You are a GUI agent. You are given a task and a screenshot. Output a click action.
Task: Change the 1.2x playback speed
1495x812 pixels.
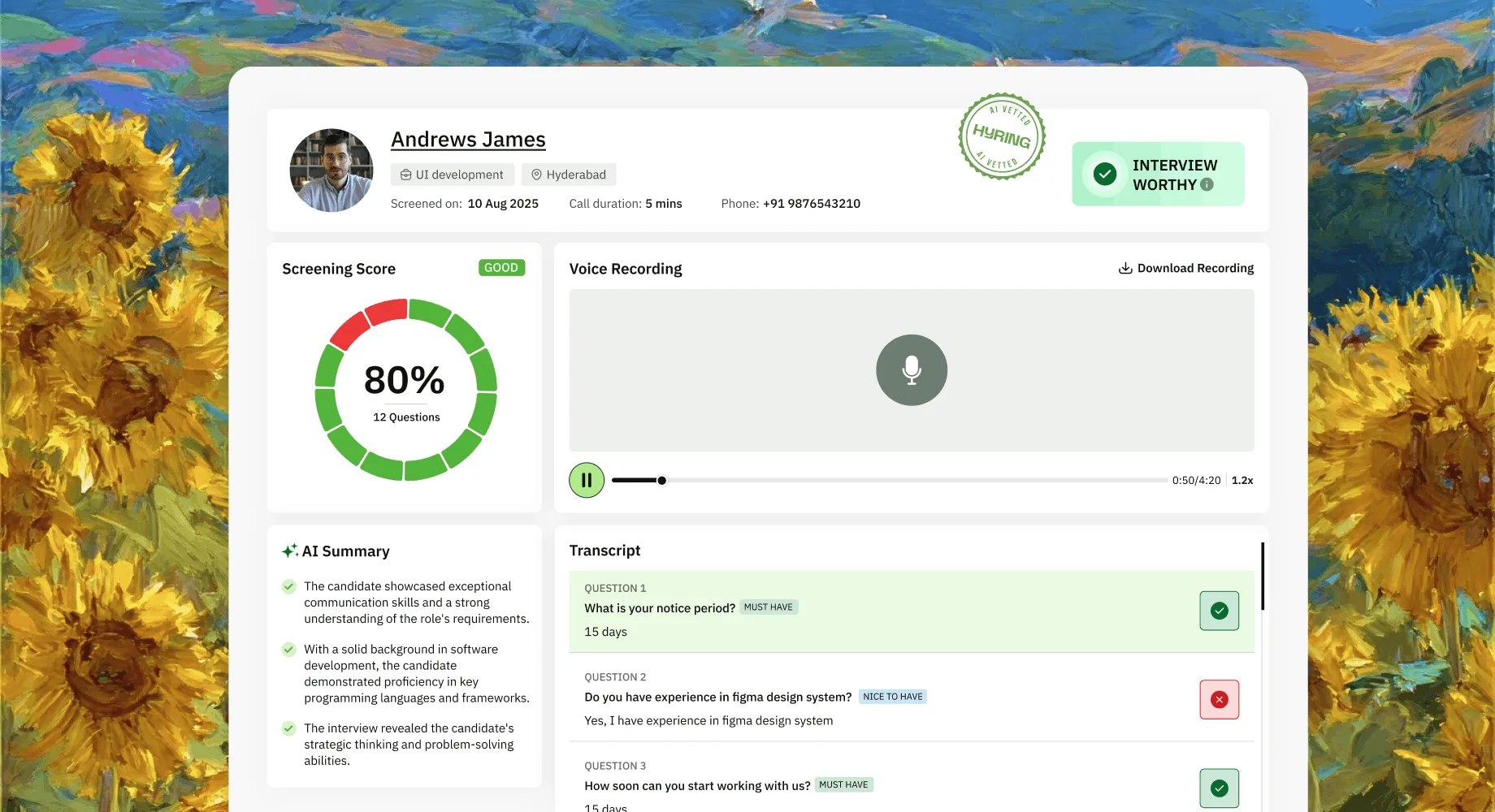[x=1242, y=480]
